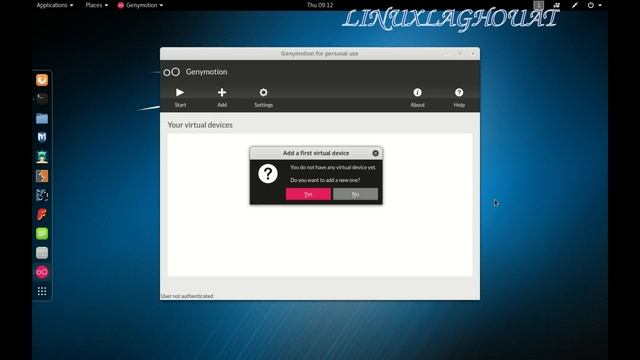Click the teal figure icon in the dock

click(x=42, y=157)
